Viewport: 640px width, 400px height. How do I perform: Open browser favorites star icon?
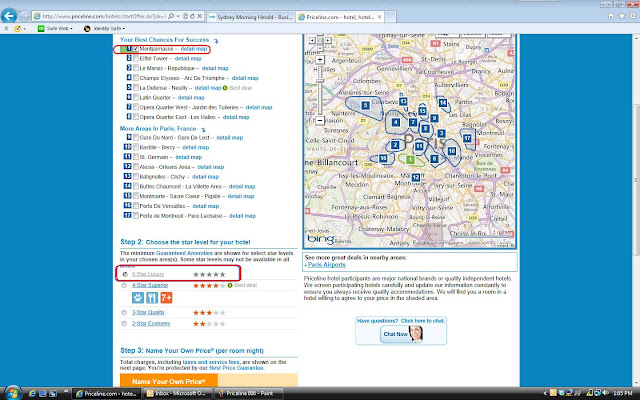pyautogui.click(x=622, y=16)
